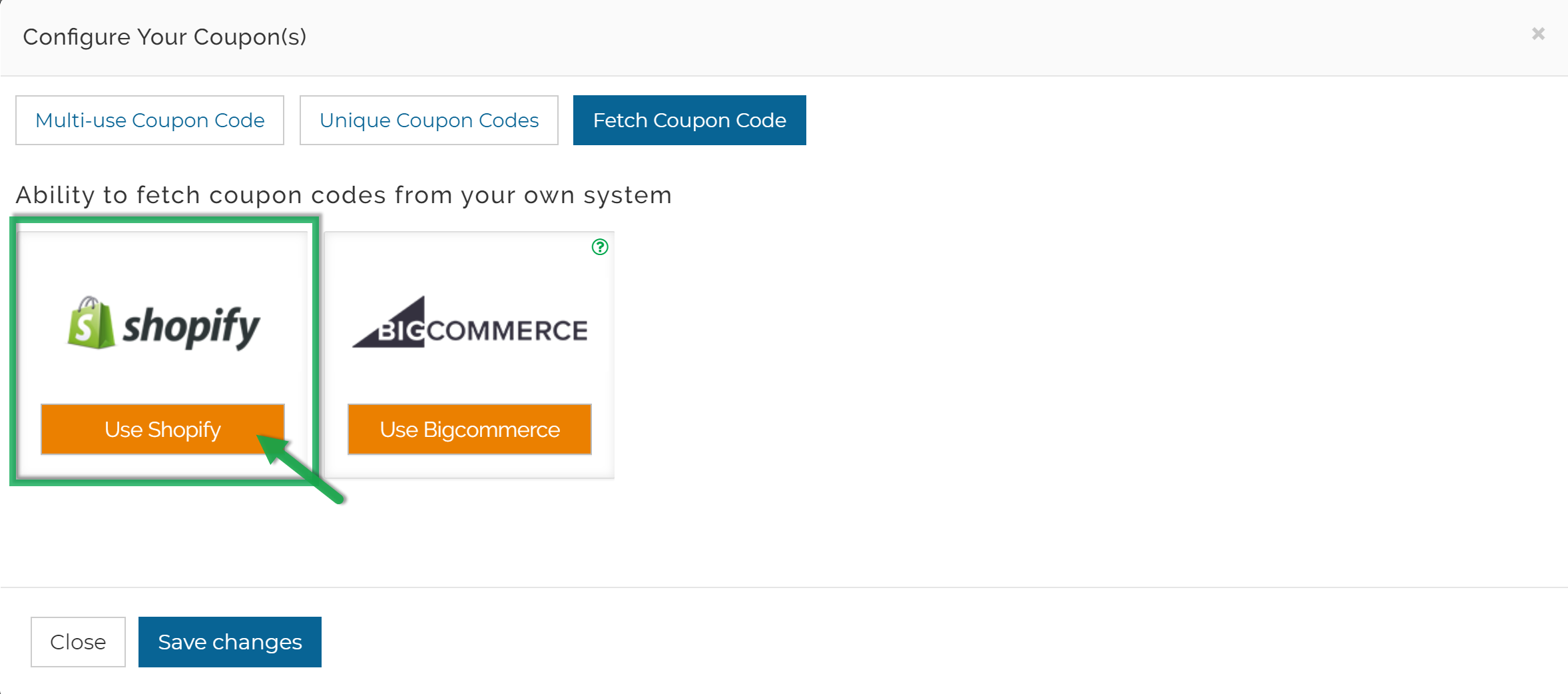Click the Configure Your Coupon(s) dialog title
The height and width of the screenshot is (694, 1568).
coord(164,37)
